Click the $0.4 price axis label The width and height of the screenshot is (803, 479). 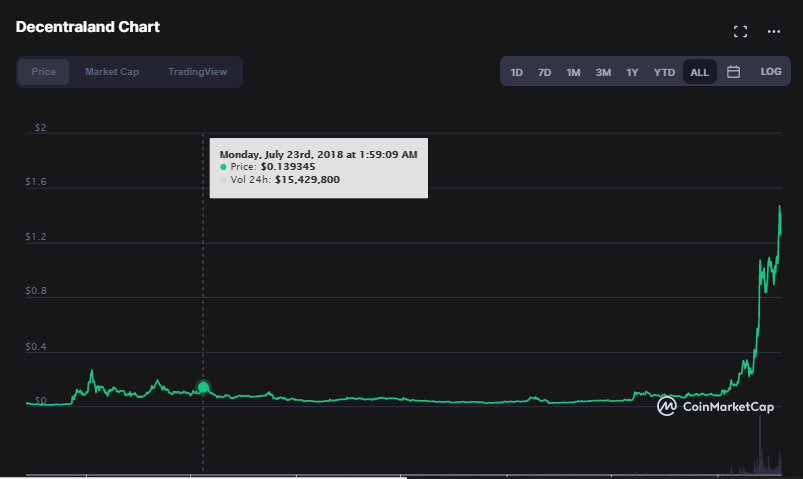tap(36, 347)
